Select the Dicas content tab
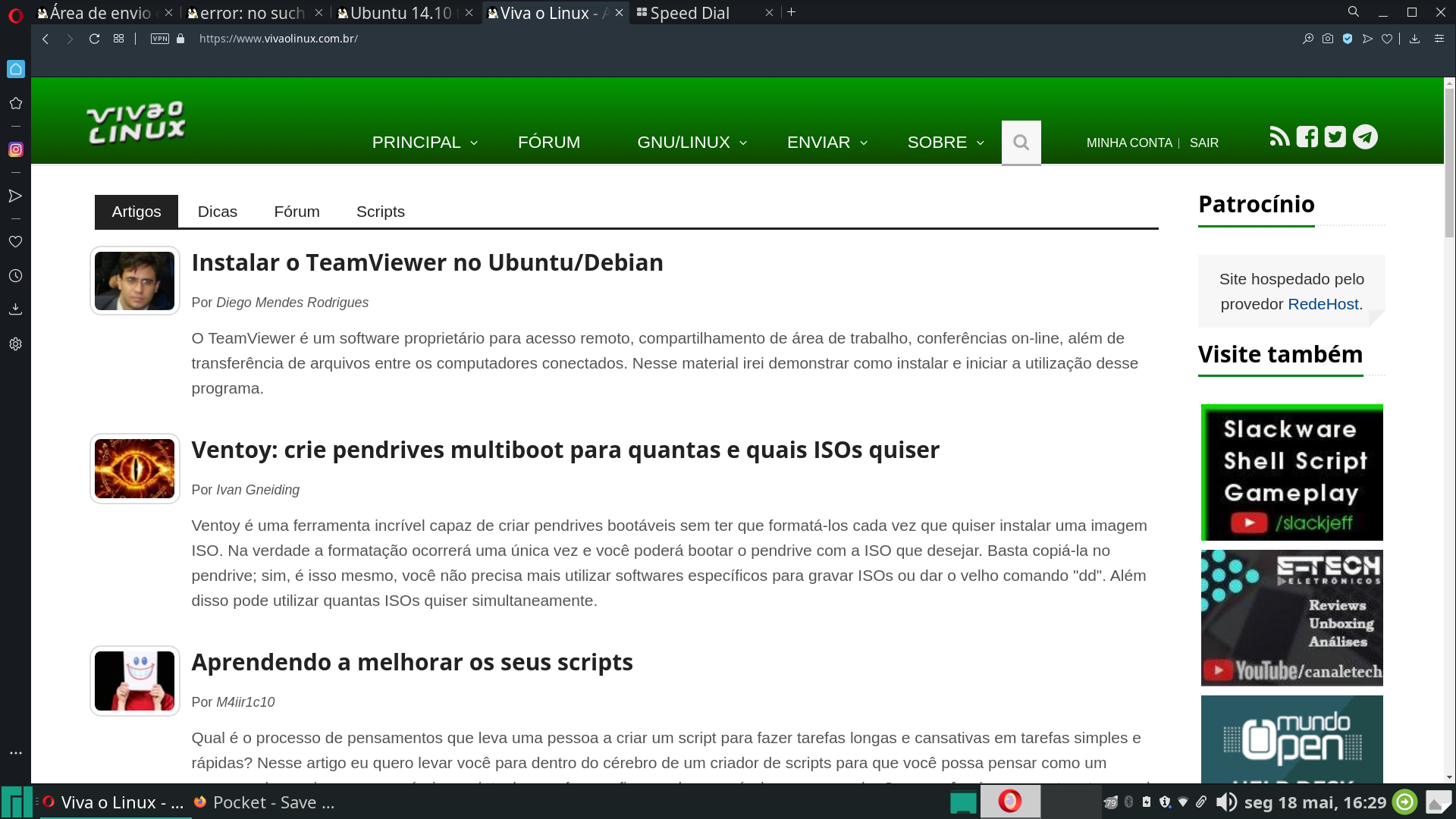The height and width of the screenshot is (819, 1456). pos(218,212)
